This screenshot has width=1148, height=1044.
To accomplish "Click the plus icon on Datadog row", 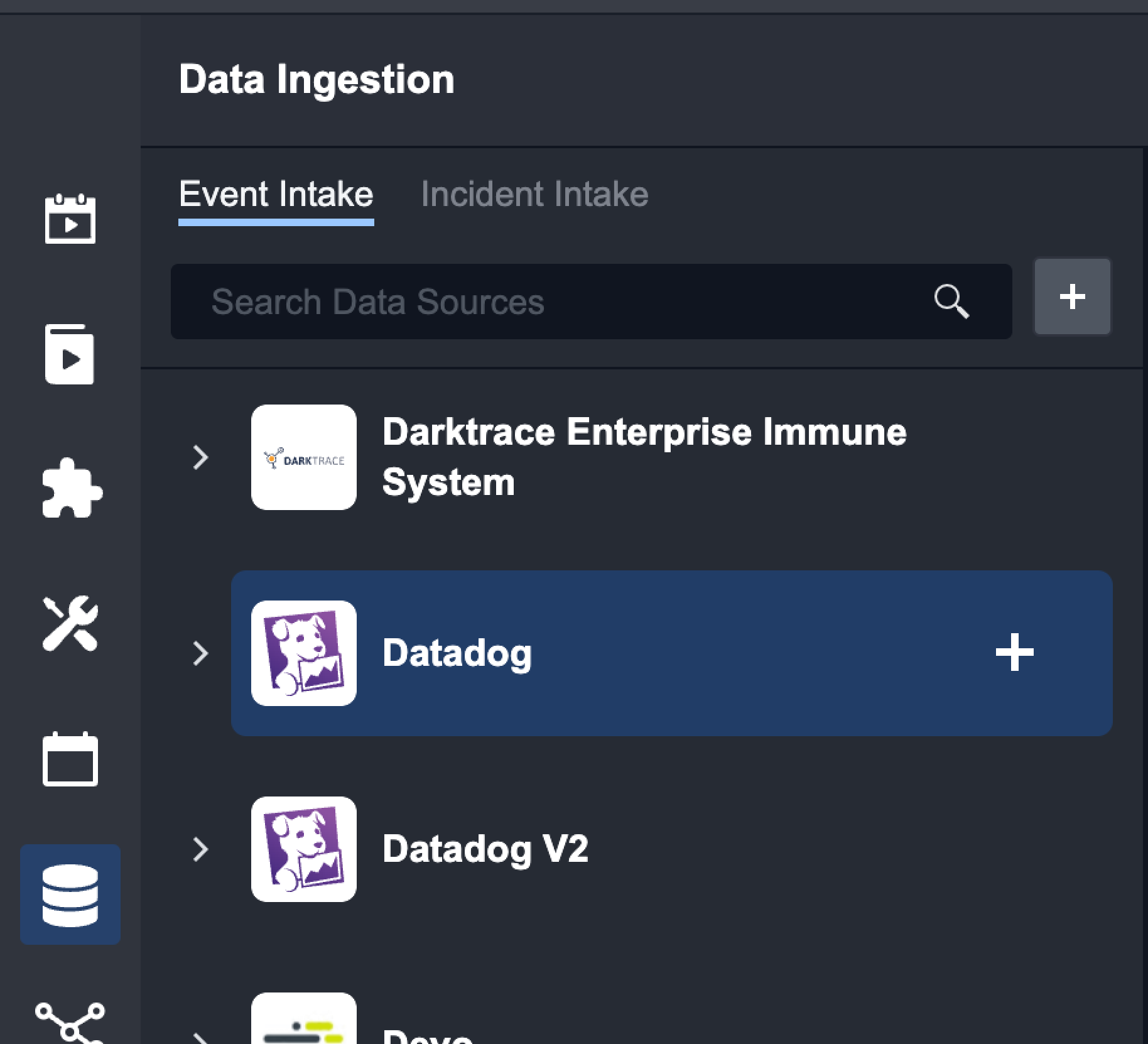I will (x=1014, y=653).
